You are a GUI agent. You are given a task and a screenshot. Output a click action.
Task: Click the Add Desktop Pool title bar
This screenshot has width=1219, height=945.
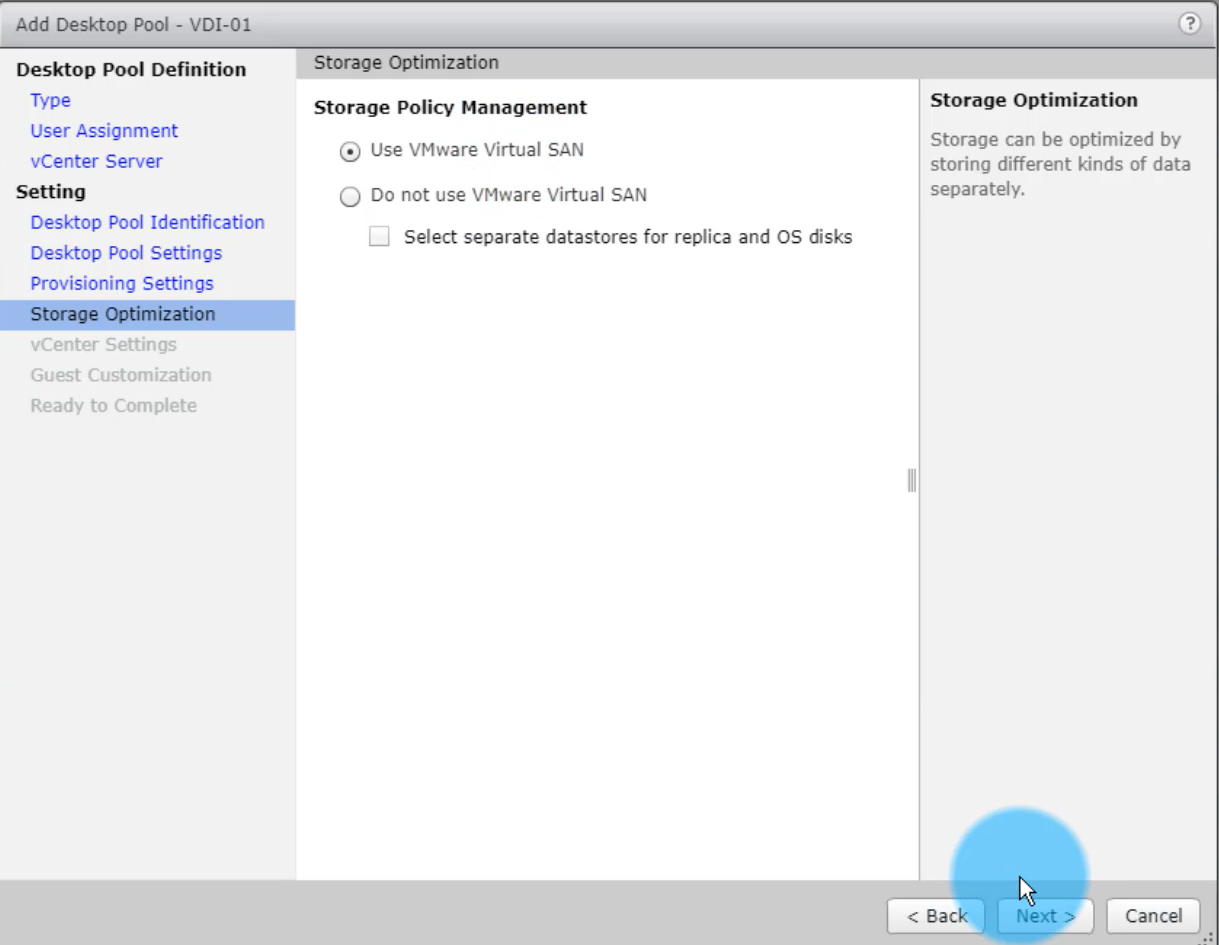pos(600,24)
